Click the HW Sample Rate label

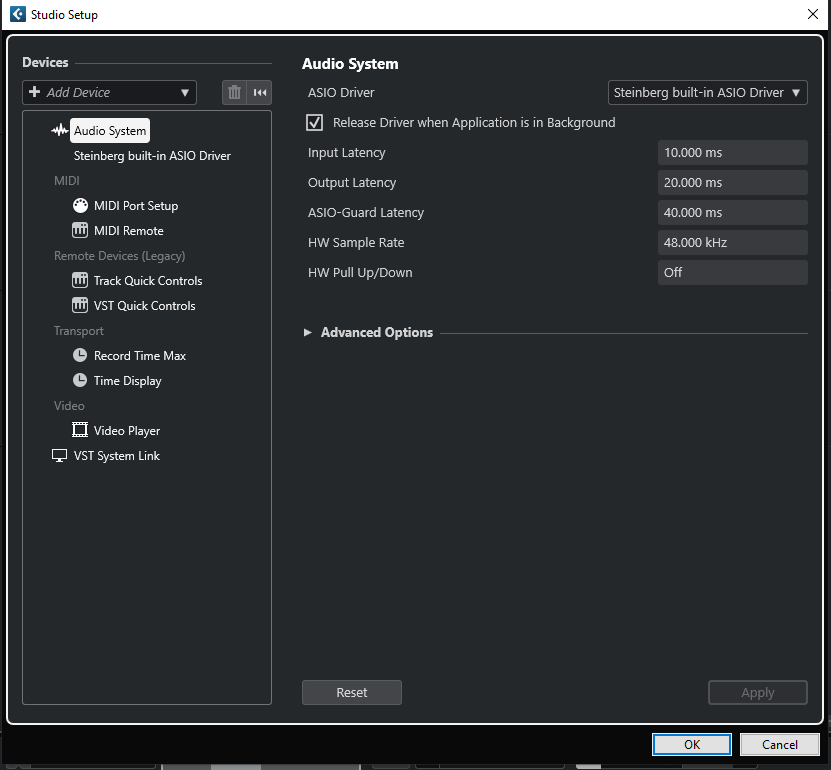pyautogui.click(x=356, y=243)
